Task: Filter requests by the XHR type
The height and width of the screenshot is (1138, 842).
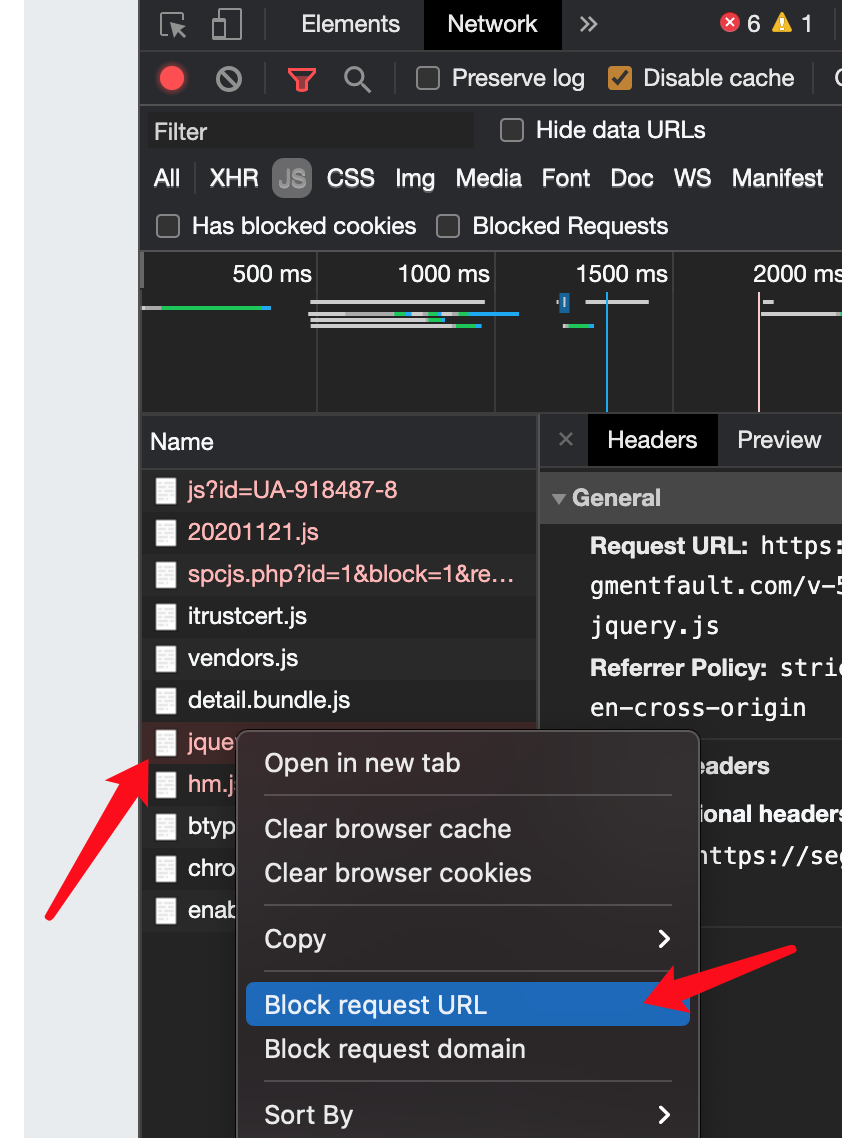Action: [234, 178]
